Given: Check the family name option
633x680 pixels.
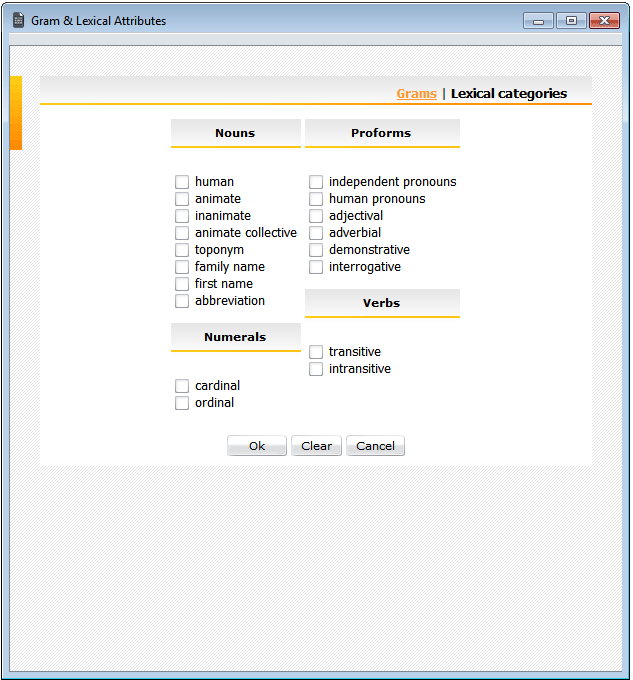Looking at the screenshot, I should [x=182, y=267].
